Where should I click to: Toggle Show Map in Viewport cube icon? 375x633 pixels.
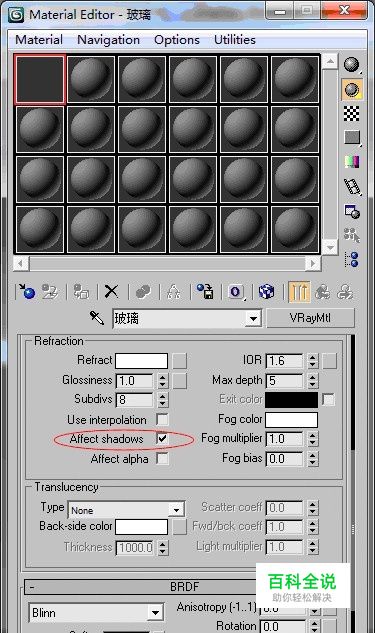tap(267, 291)
